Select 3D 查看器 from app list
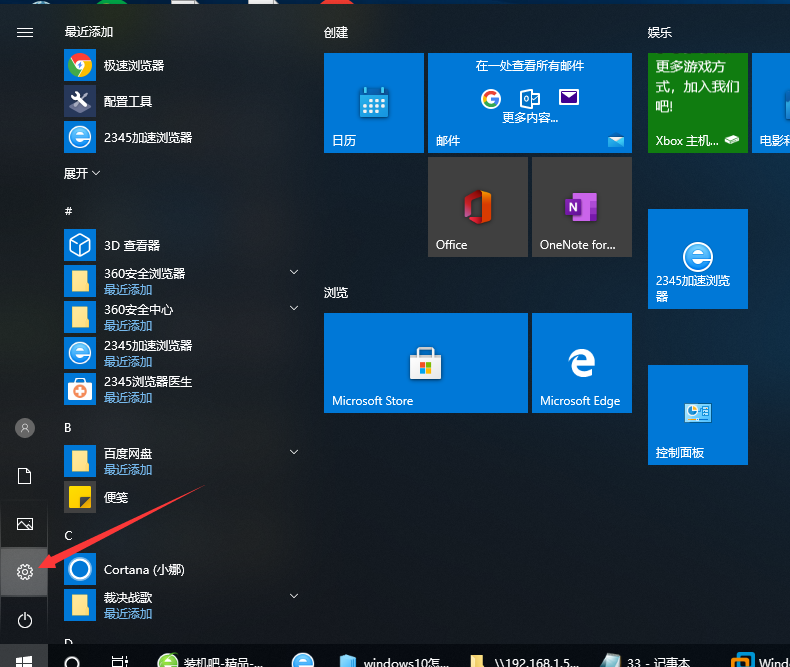The height and width of the screenshot is (667, 790). (132, 245)
